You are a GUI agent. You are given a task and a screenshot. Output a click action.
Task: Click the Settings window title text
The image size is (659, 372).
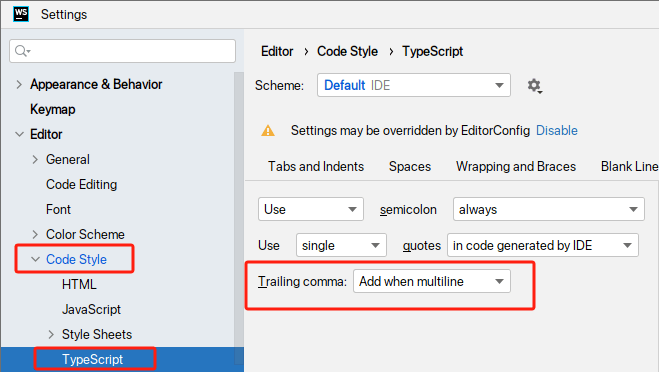click(x=64, y=15)
